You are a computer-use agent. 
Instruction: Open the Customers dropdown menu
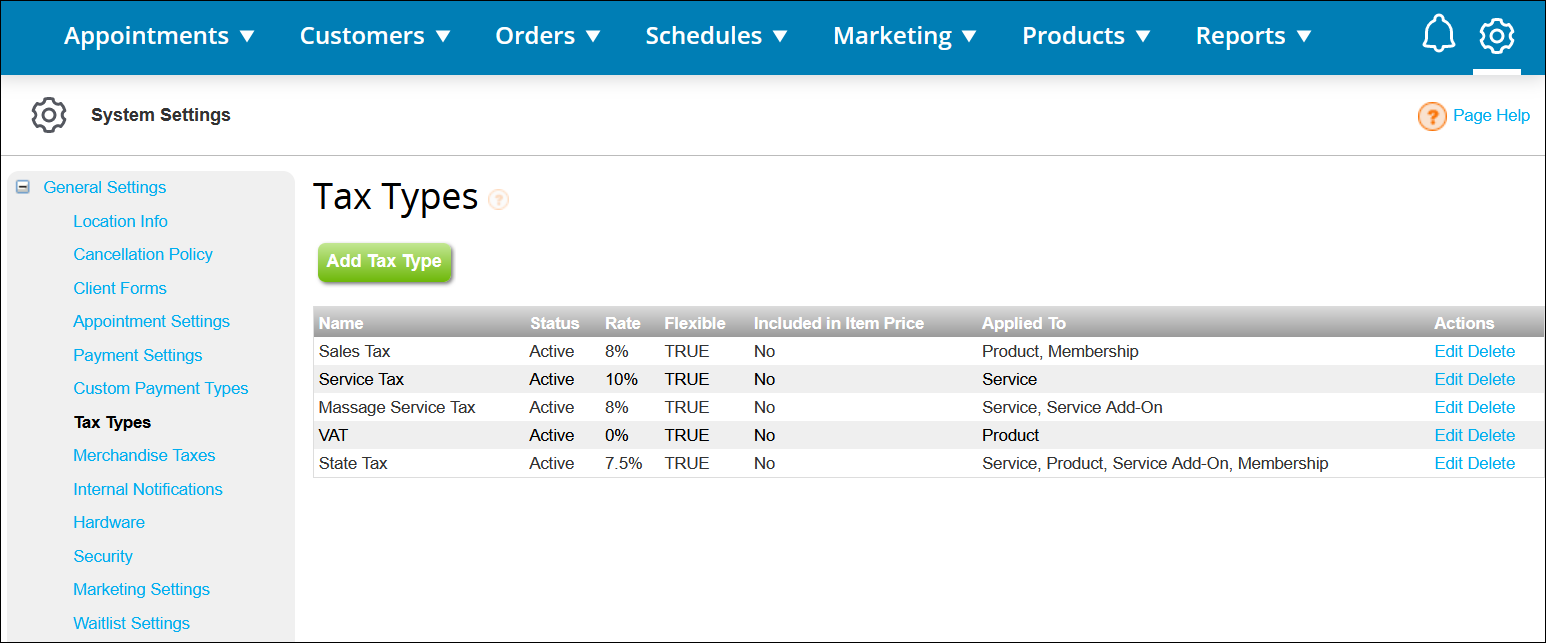point(376,36)
